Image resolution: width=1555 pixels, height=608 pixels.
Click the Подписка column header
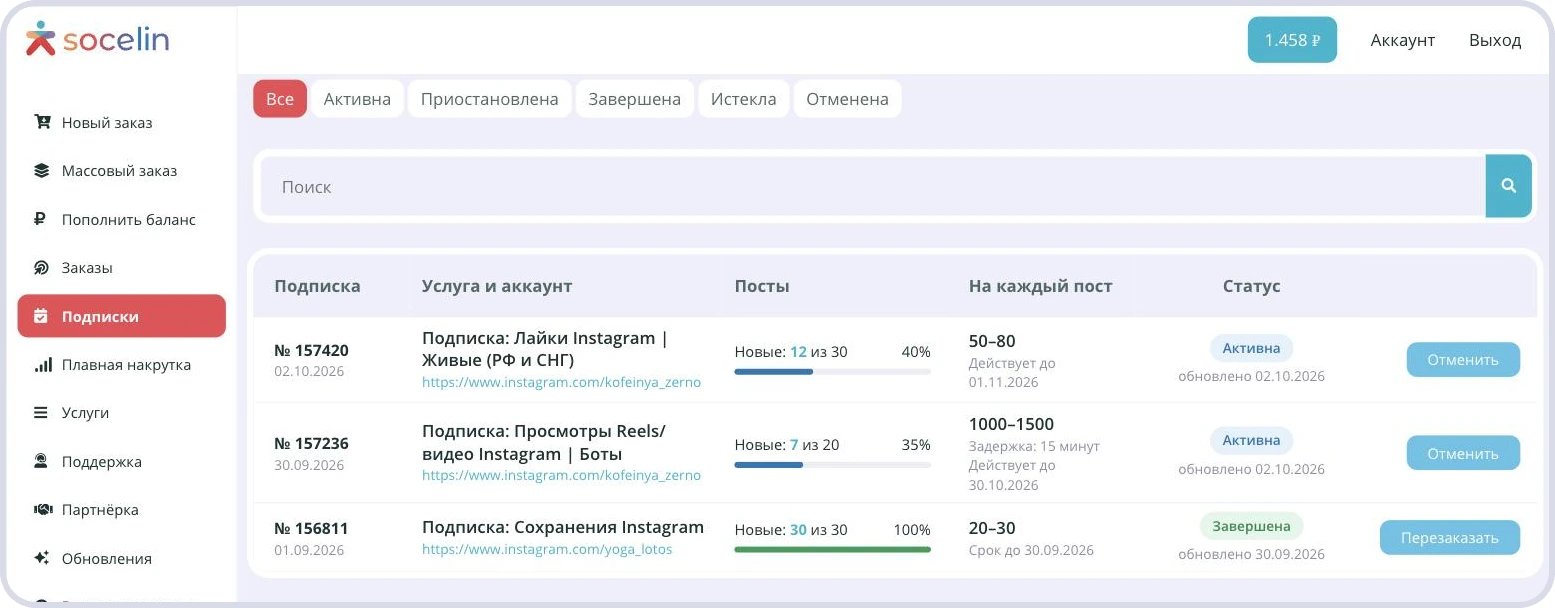pos(317,286)
